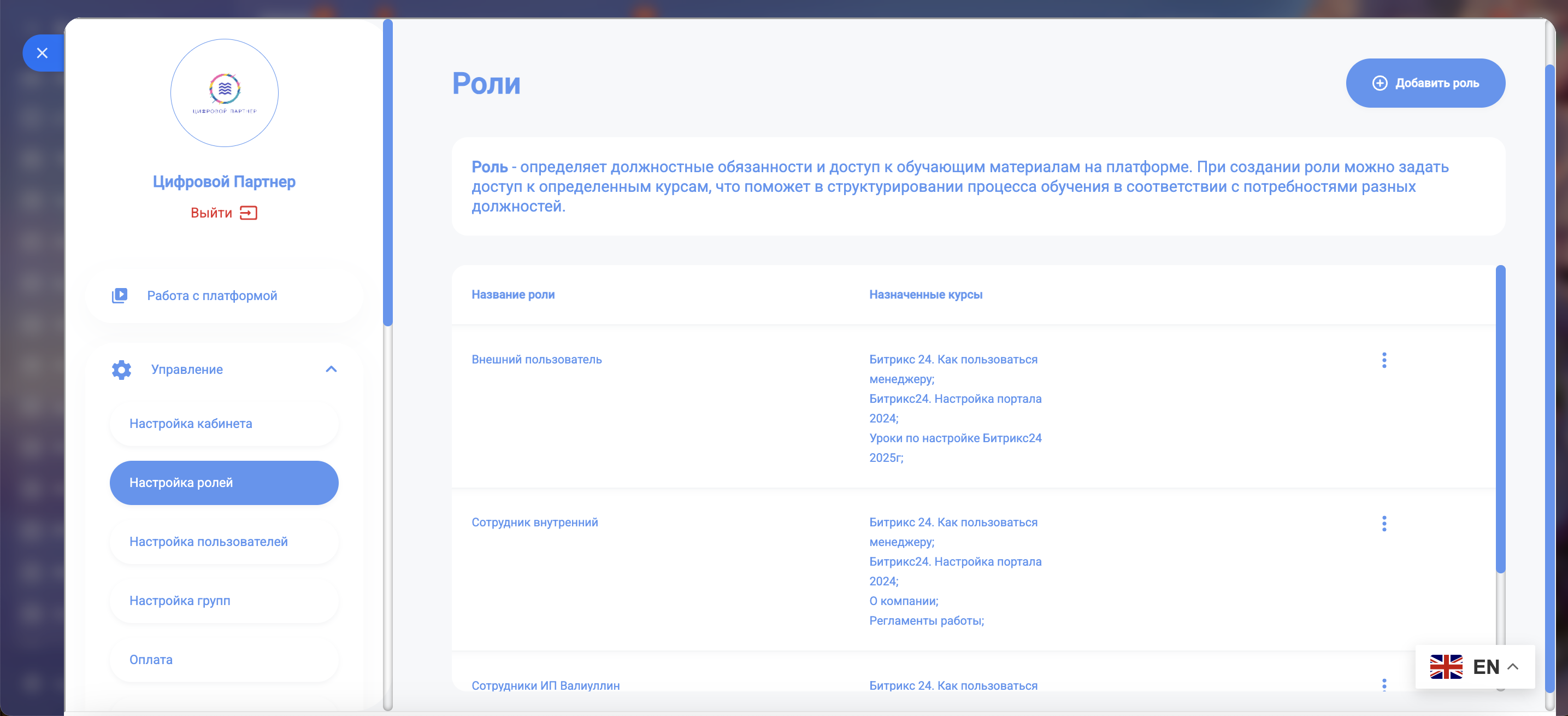Image resolution: width=1568 pixels, height=716 pixels.
Task: Click the sidebar vertical scrollbar
Action: (388, 173)
